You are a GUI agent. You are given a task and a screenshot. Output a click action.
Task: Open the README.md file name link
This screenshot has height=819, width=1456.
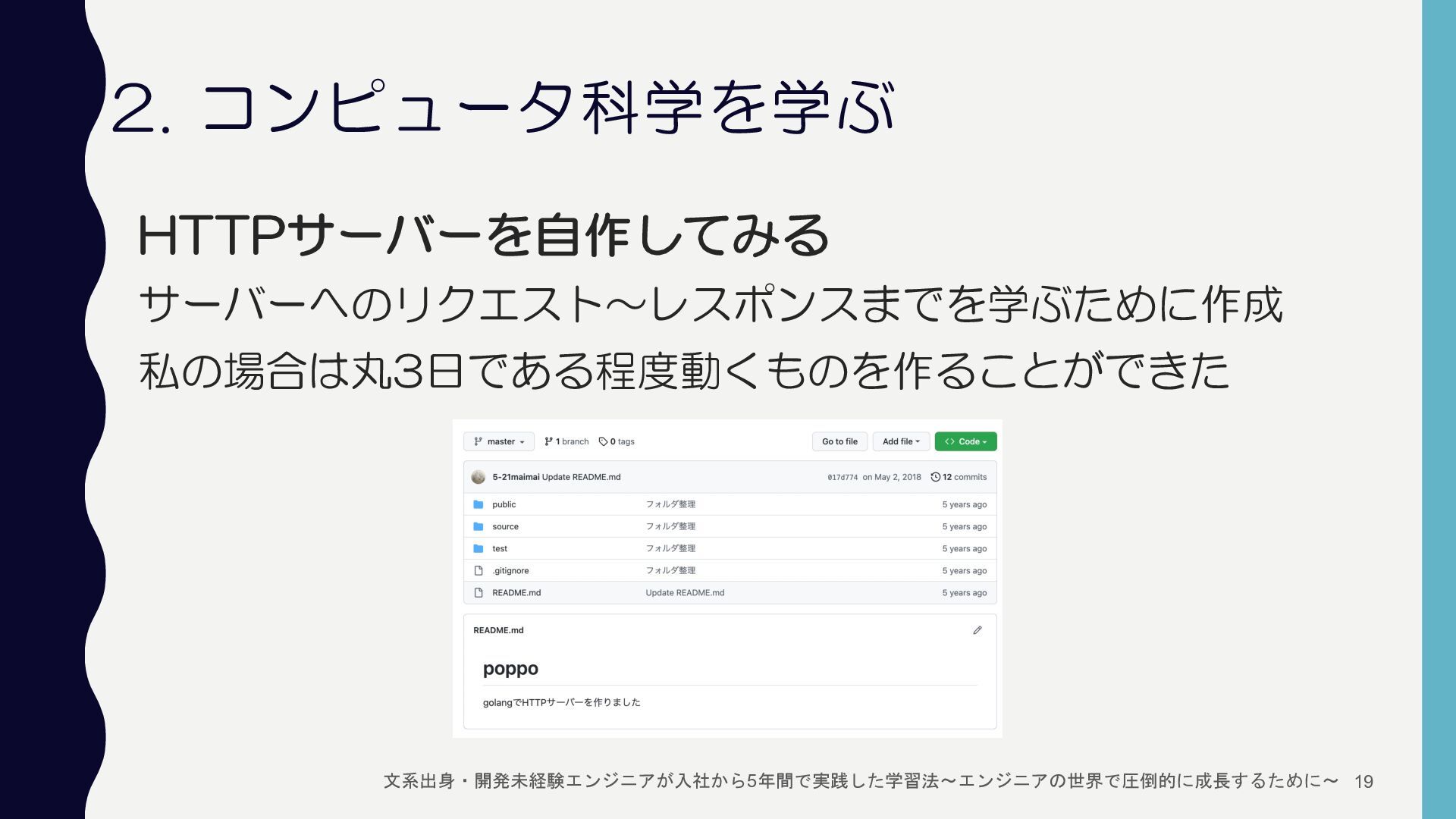click(516, 592)
